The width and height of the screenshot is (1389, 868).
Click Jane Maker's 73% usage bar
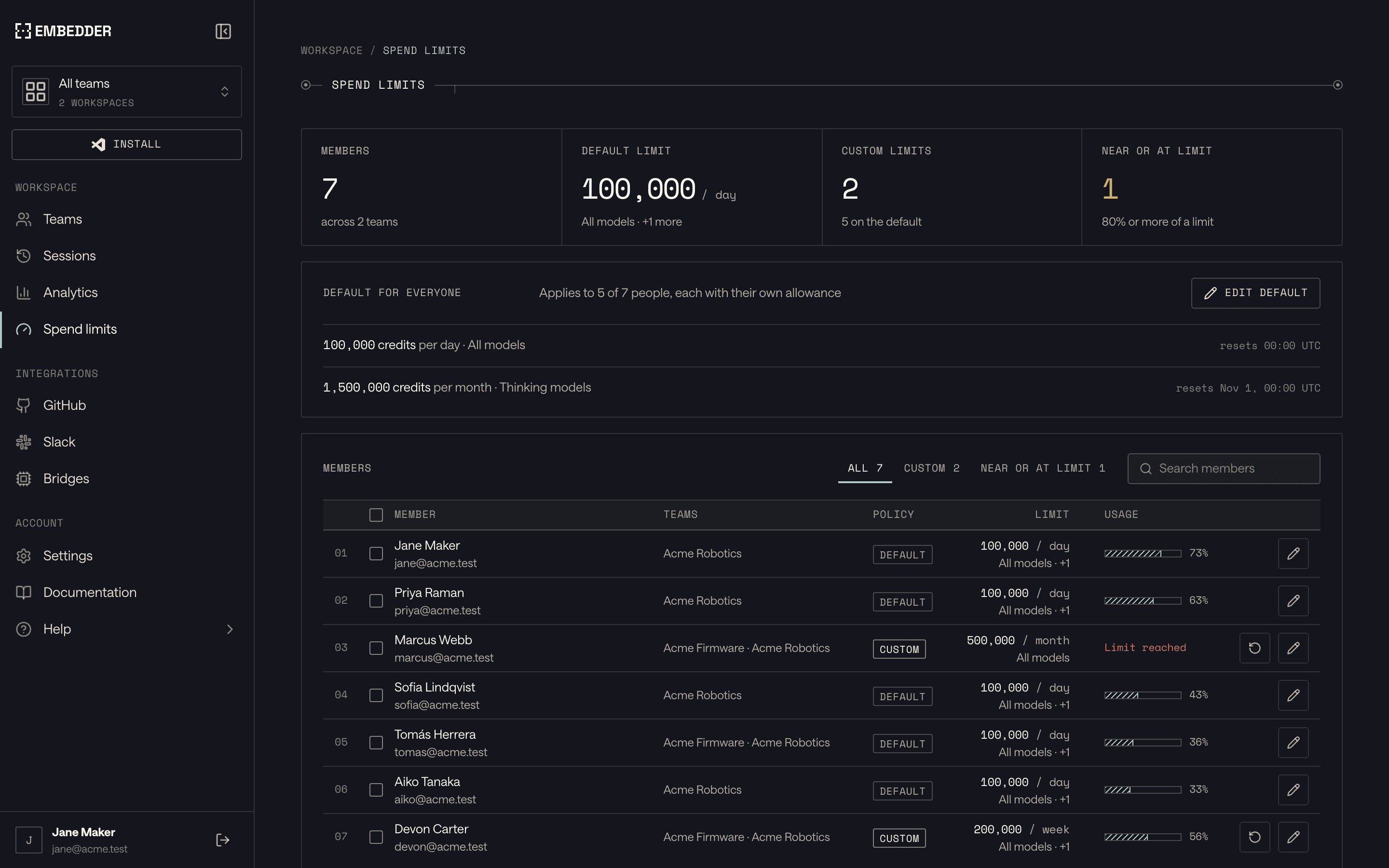1142,554
